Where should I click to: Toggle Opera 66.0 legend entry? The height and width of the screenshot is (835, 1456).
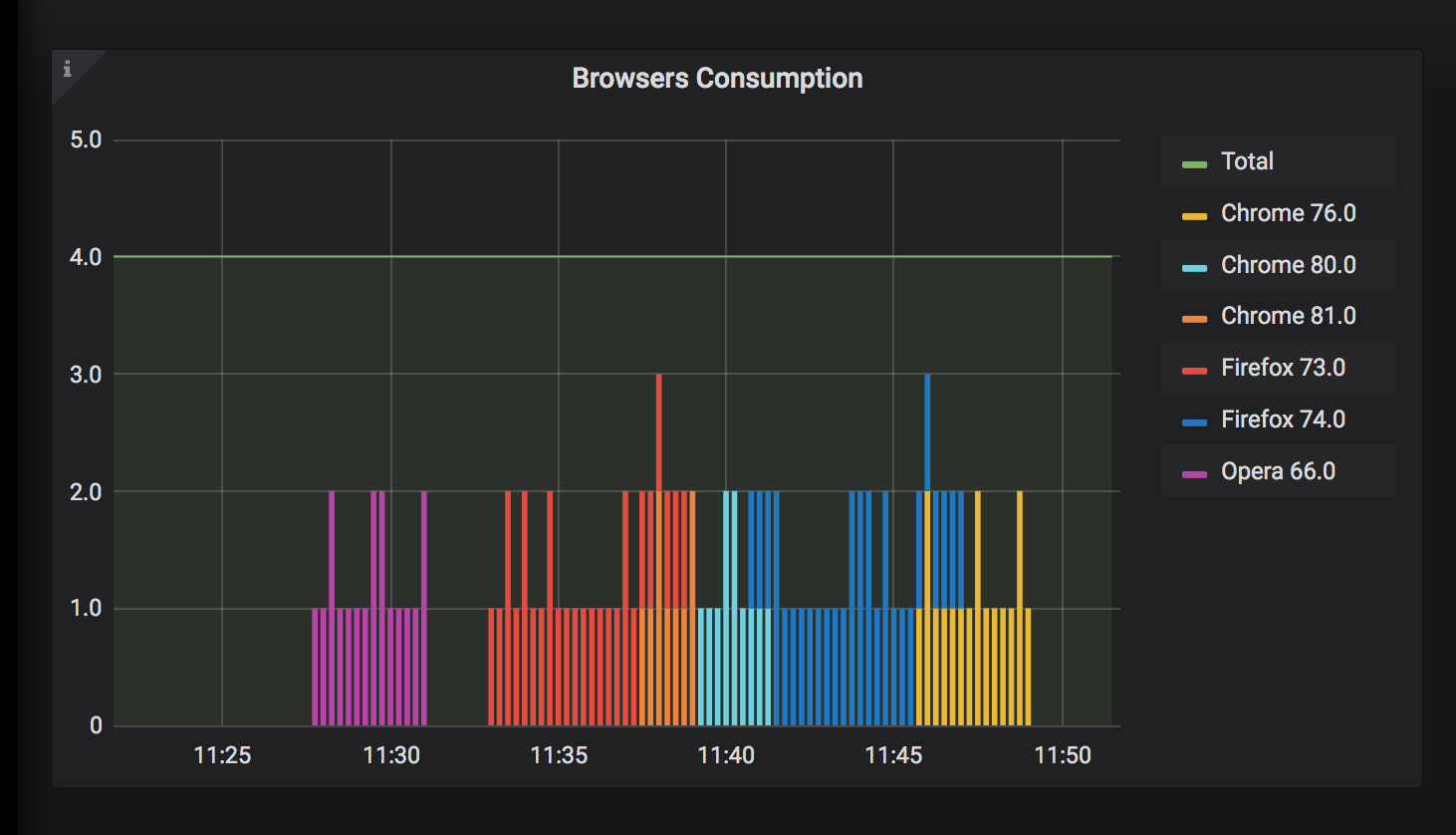1278,471
